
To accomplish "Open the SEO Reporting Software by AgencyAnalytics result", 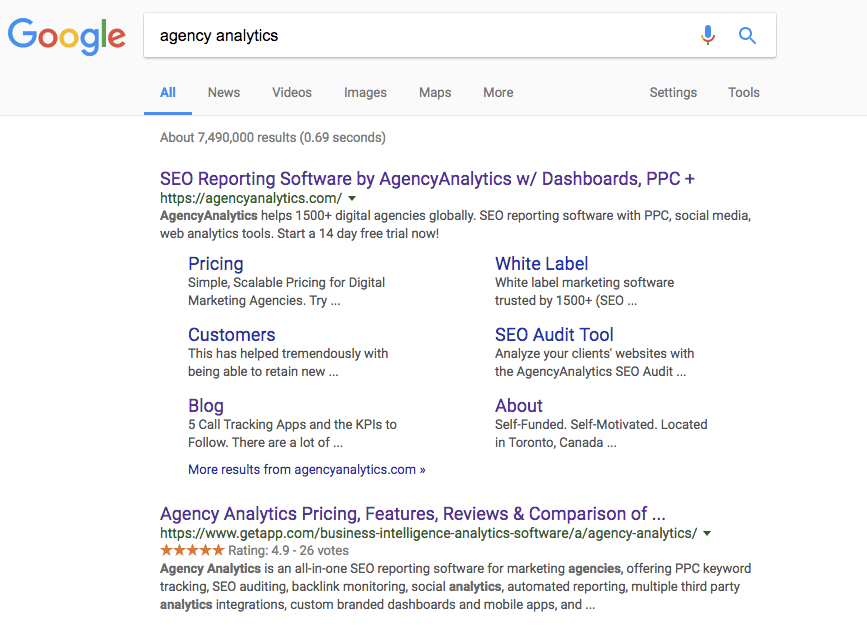I will pos(427,179).
